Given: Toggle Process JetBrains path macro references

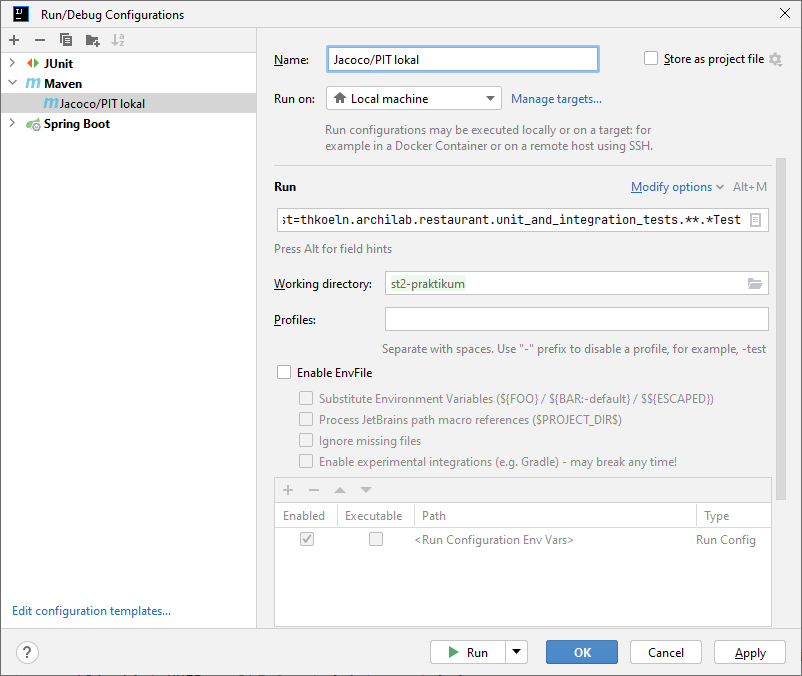Looking at the screenshot, I should click(306, 419).
